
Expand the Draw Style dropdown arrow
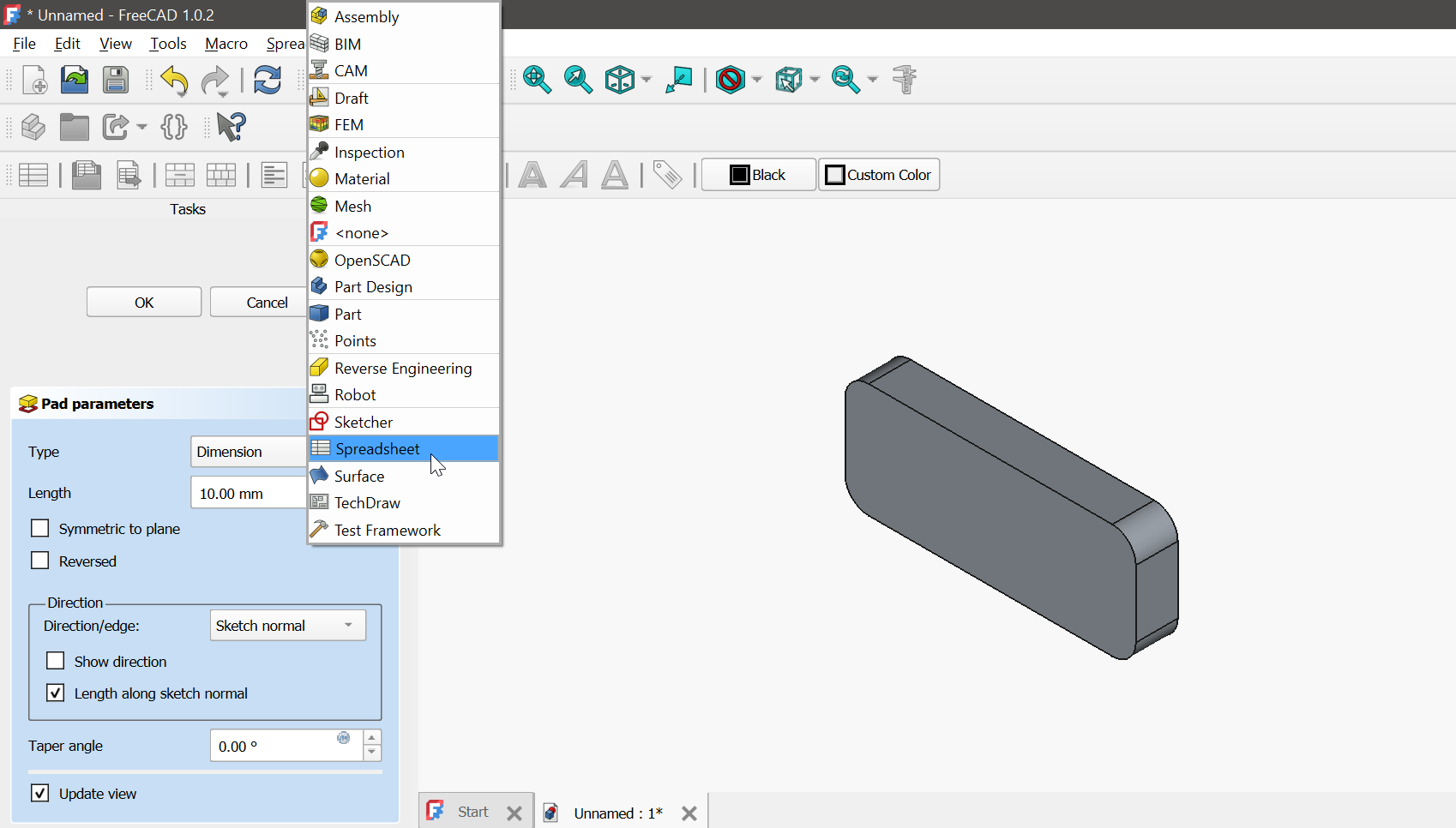757,80
